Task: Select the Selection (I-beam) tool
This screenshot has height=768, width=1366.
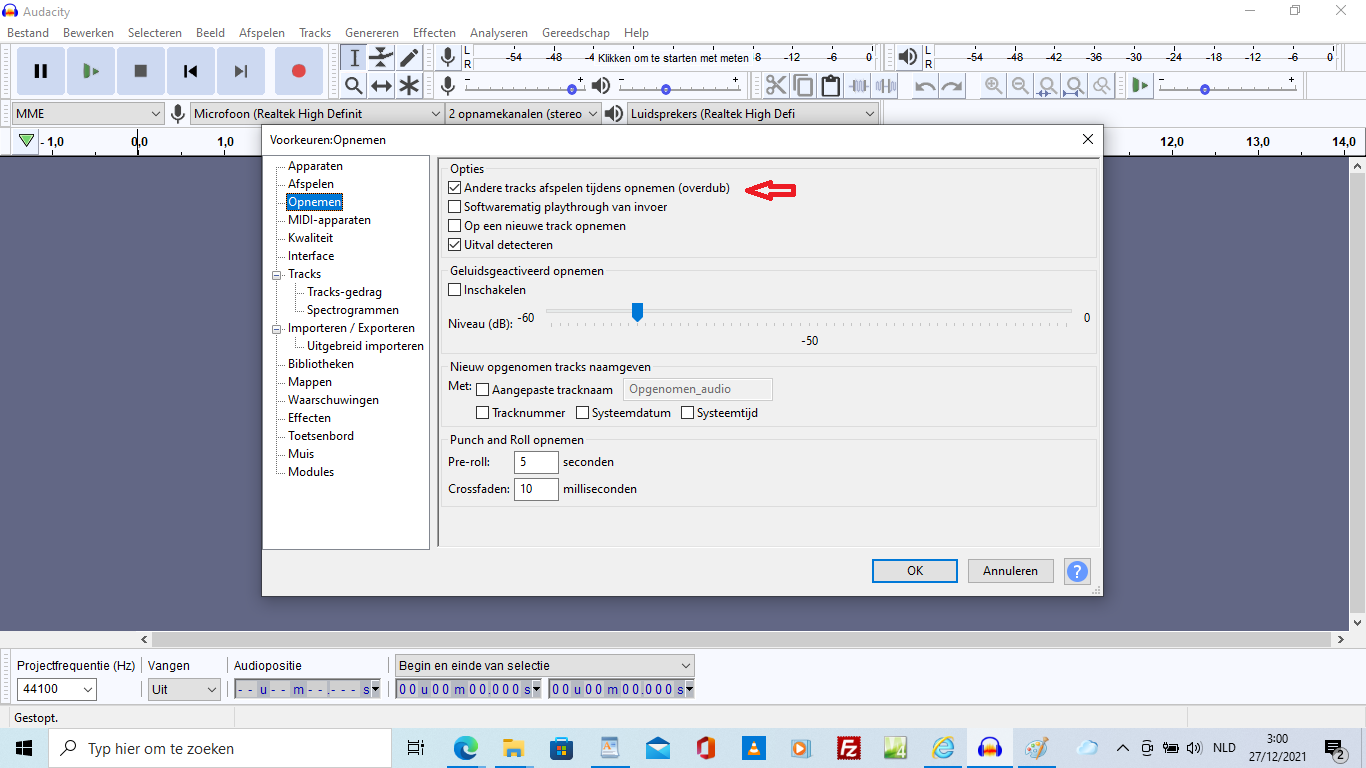Action: click(x=354, y=58)
